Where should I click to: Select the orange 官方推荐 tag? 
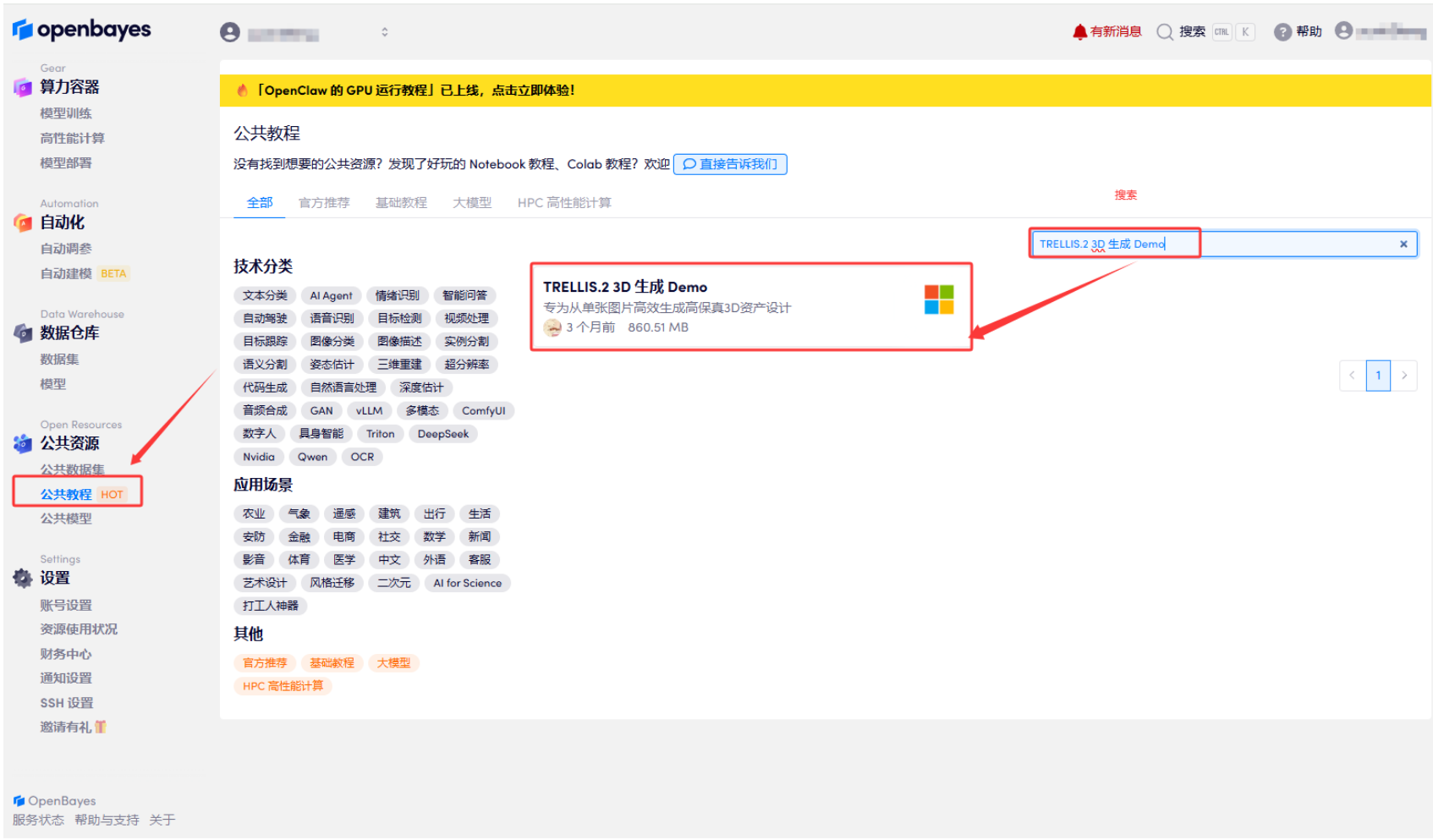pyautogui.click(x=265, y=663)
